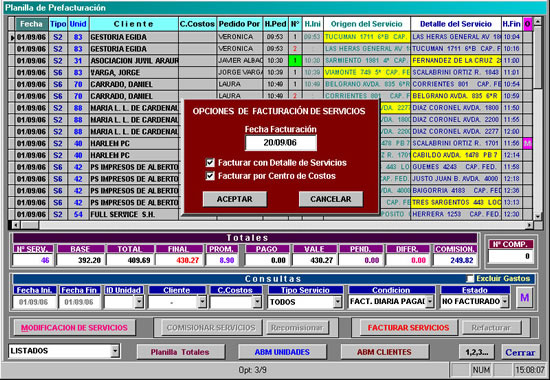The image size is (550, 380).
Task: Click the horizontal scrollbar thumb of grid
Action: tap(29, 225)
